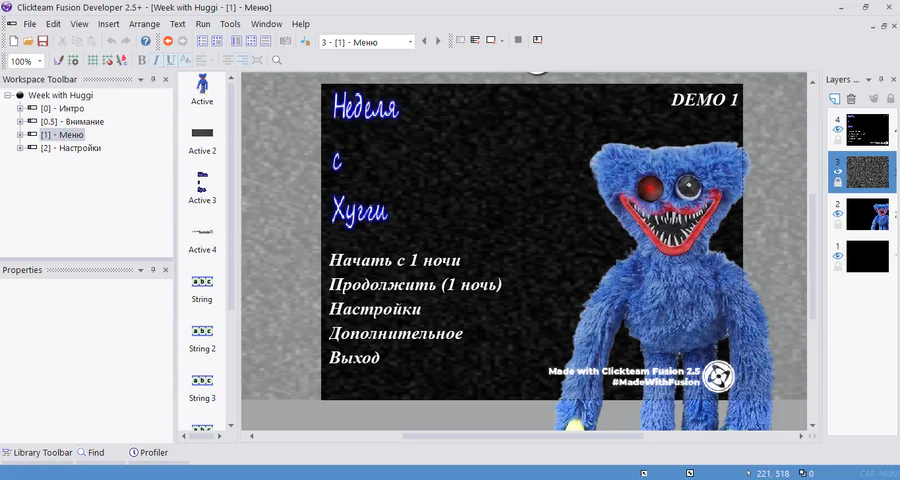Toggle visibility eye of layer 1
The image size is (900, 480).
coord(837,256)
